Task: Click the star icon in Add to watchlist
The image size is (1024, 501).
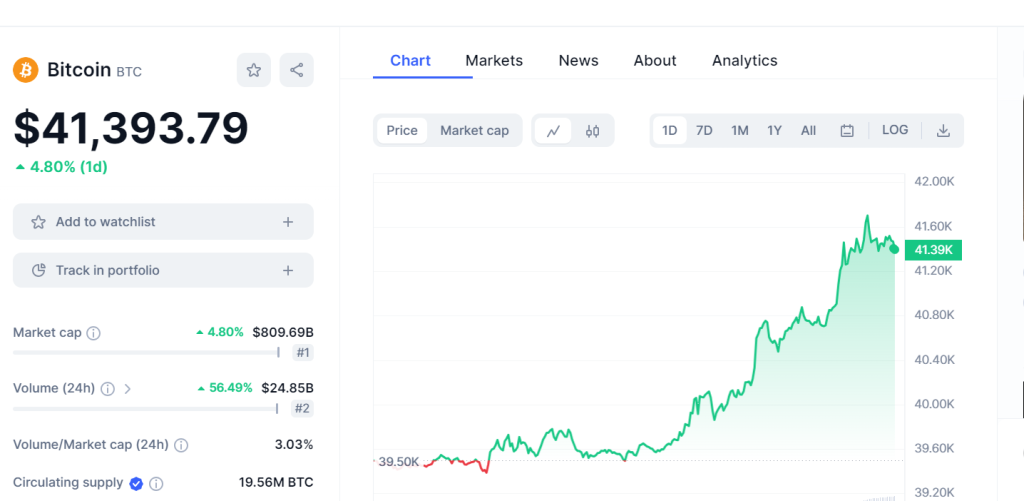Action: (39, 222)
